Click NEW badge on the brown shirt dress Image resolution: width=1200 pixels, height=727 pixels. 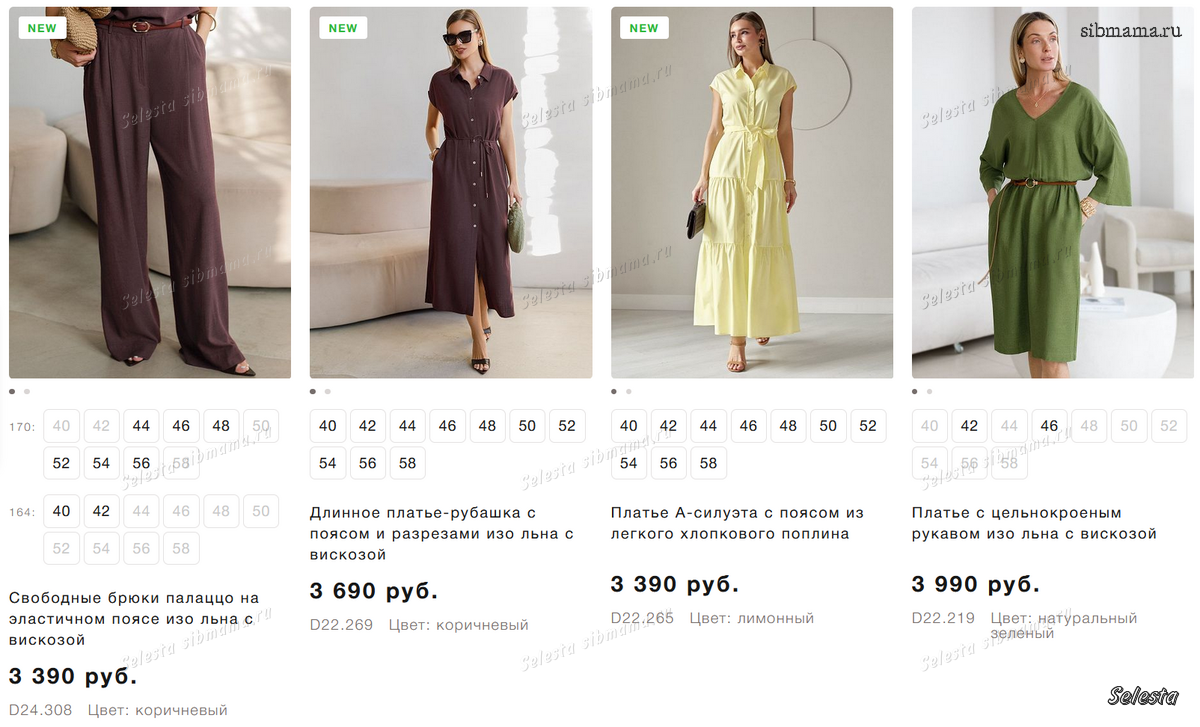pos(343,28)
